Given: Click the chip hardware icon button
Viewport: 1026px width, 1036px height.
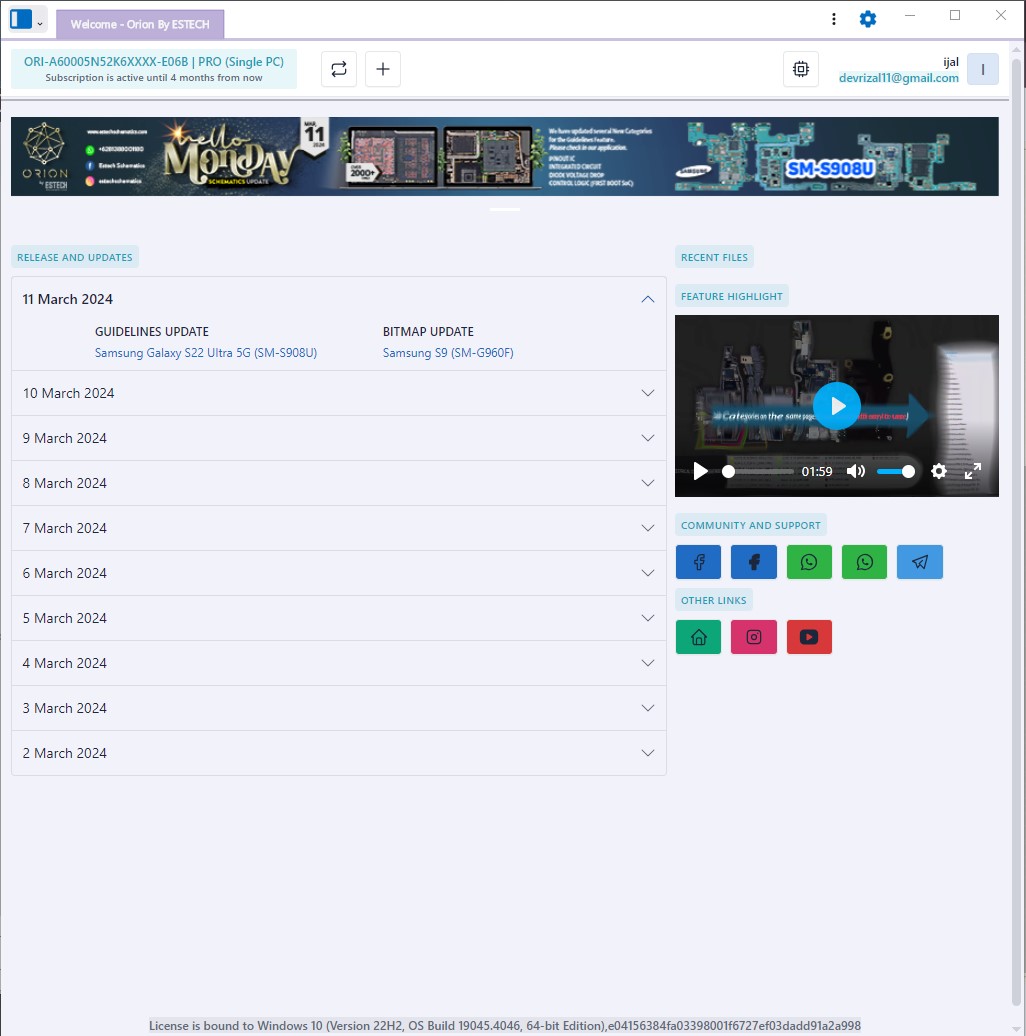Looking at the screenshot, I should [x=800, y=69].
